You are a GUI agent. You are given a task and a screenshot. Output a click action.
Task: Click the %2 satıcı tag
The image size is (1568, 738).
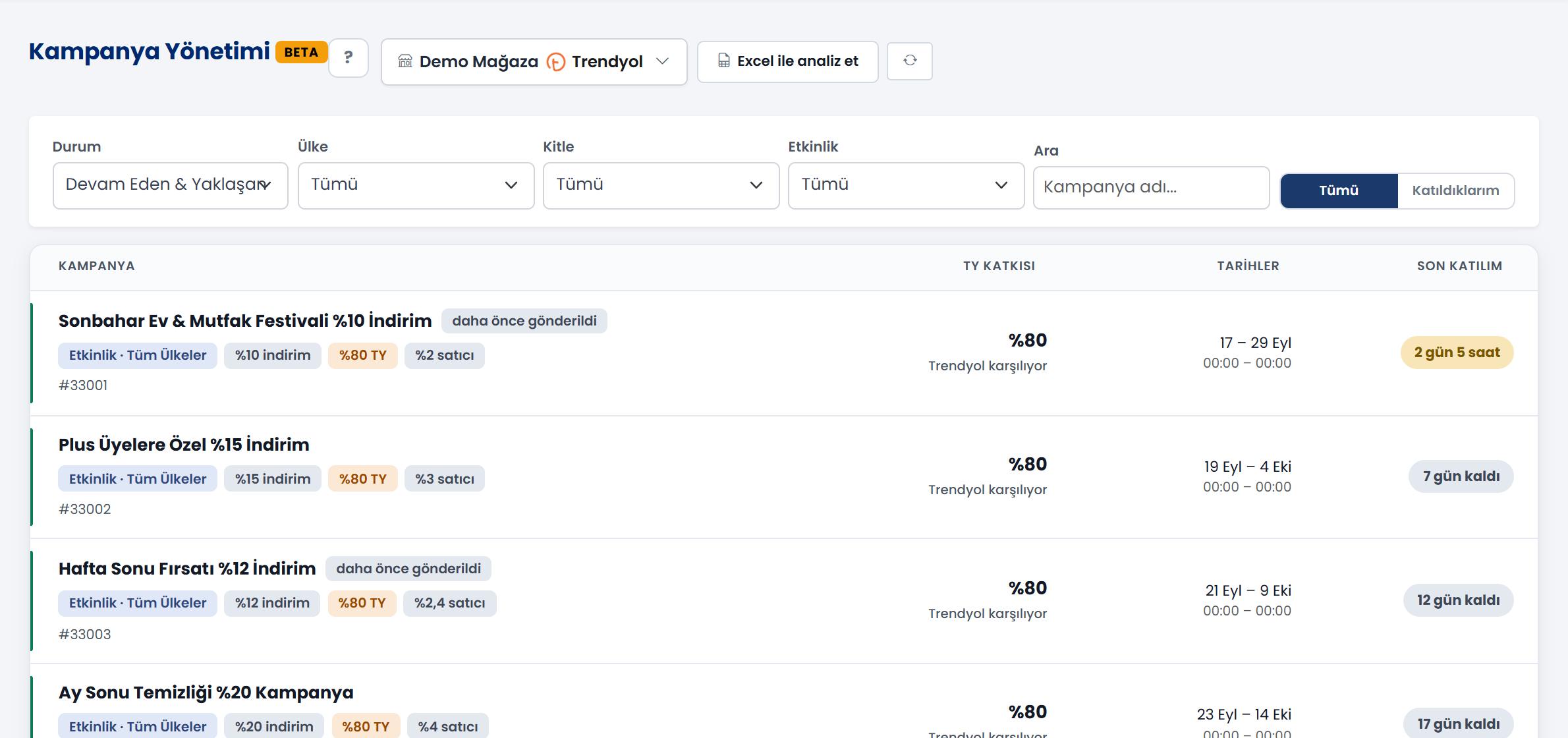pyautogui.click(x=445, y=355)
